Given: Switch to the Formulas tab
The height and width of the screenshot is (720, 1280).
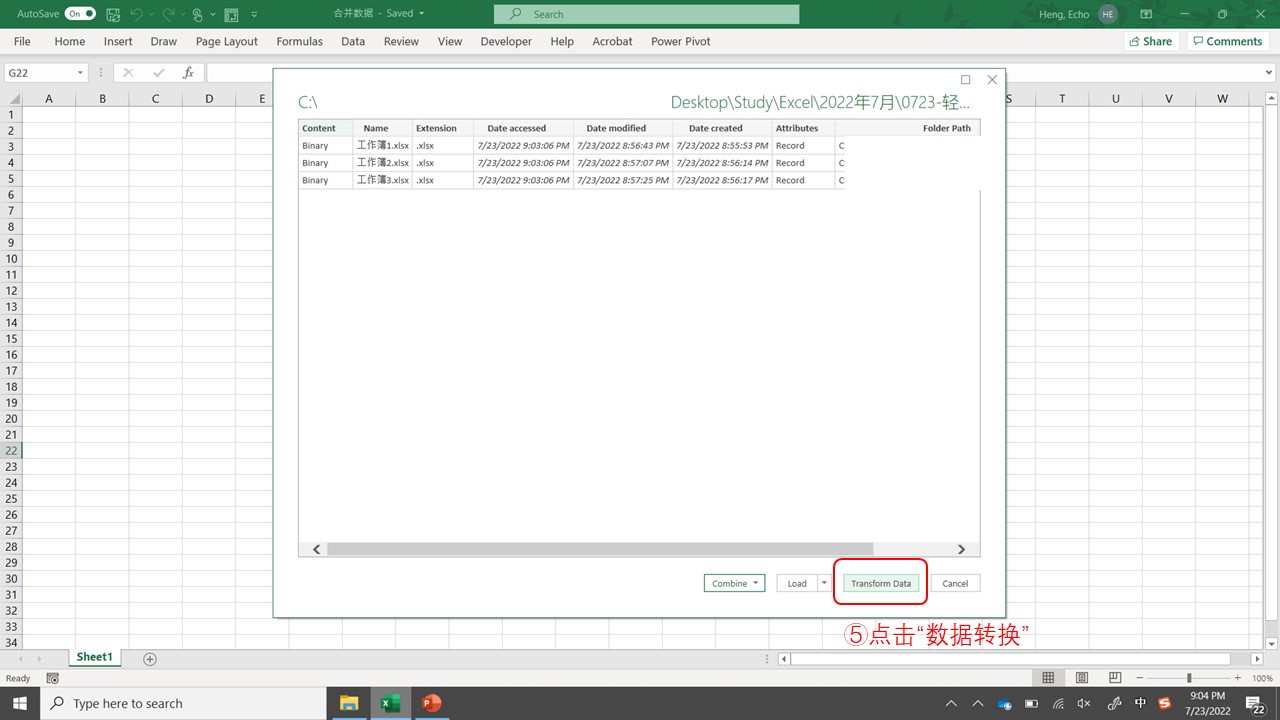Looking at the screenshot, I should tap(300, 41).
